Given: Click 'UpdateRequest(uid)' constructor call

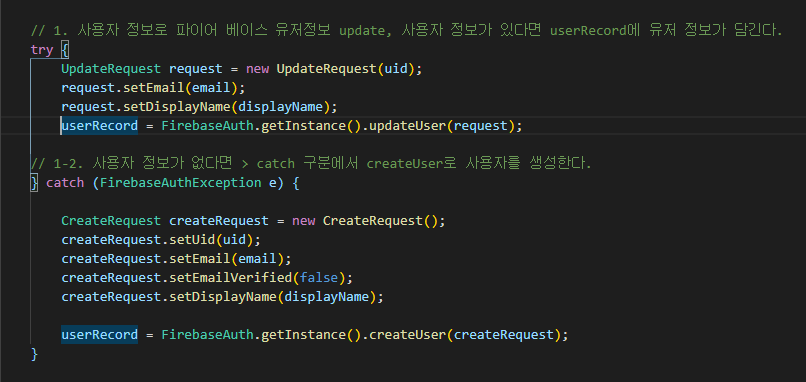Looking at the screenshot, I should point(345,69).
